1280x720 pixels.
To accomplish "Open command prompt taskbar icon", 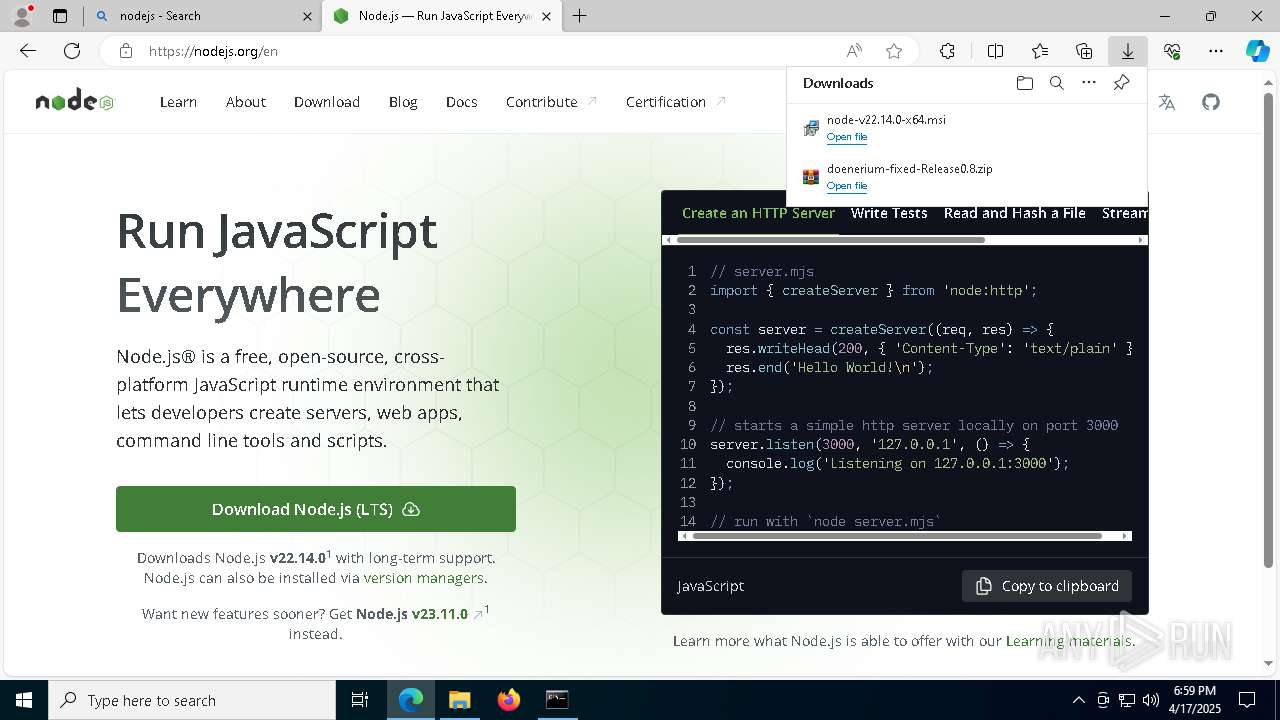I will click(557, 700).
